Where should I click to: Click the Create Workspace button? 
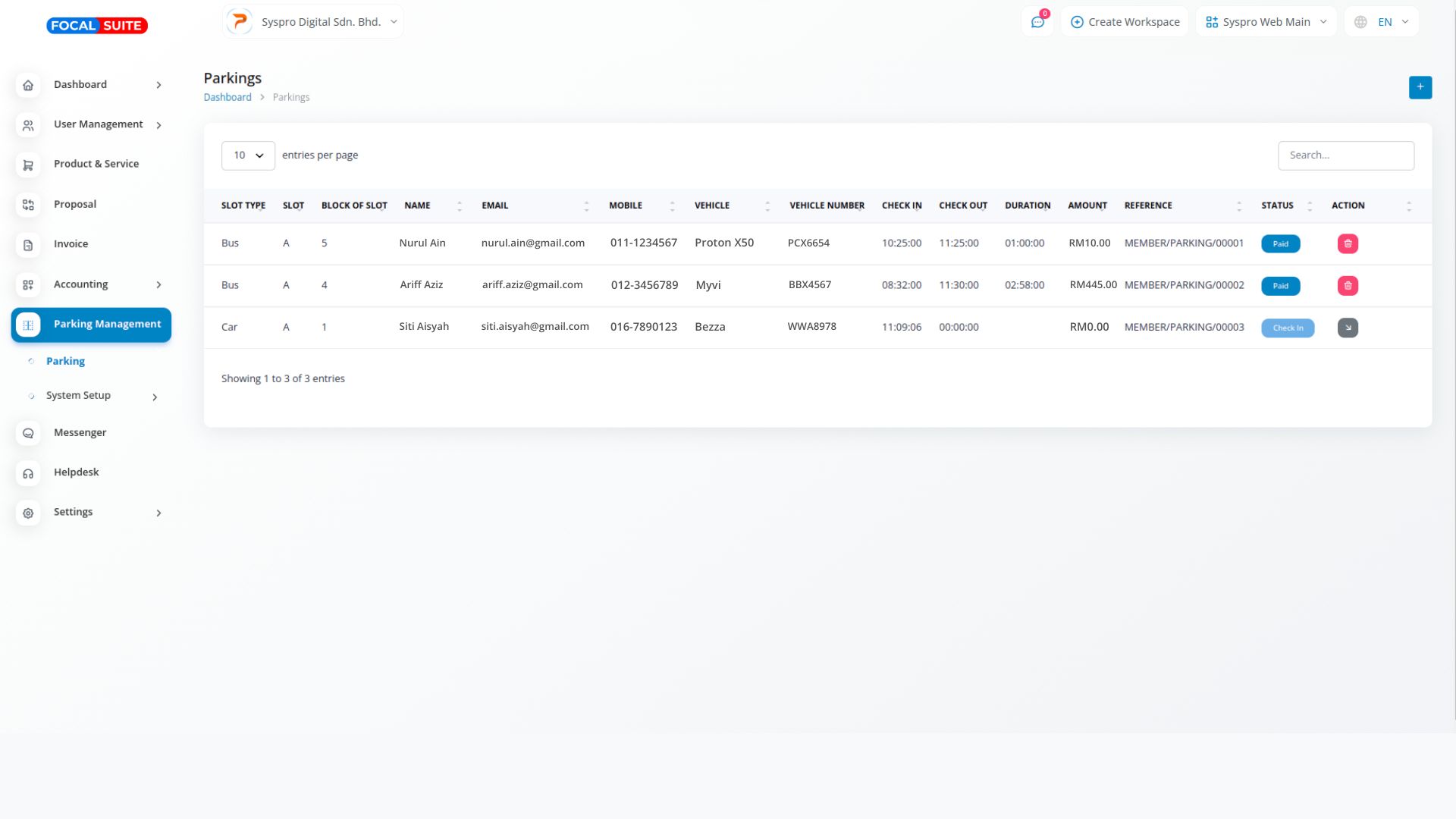point(1125,22)
